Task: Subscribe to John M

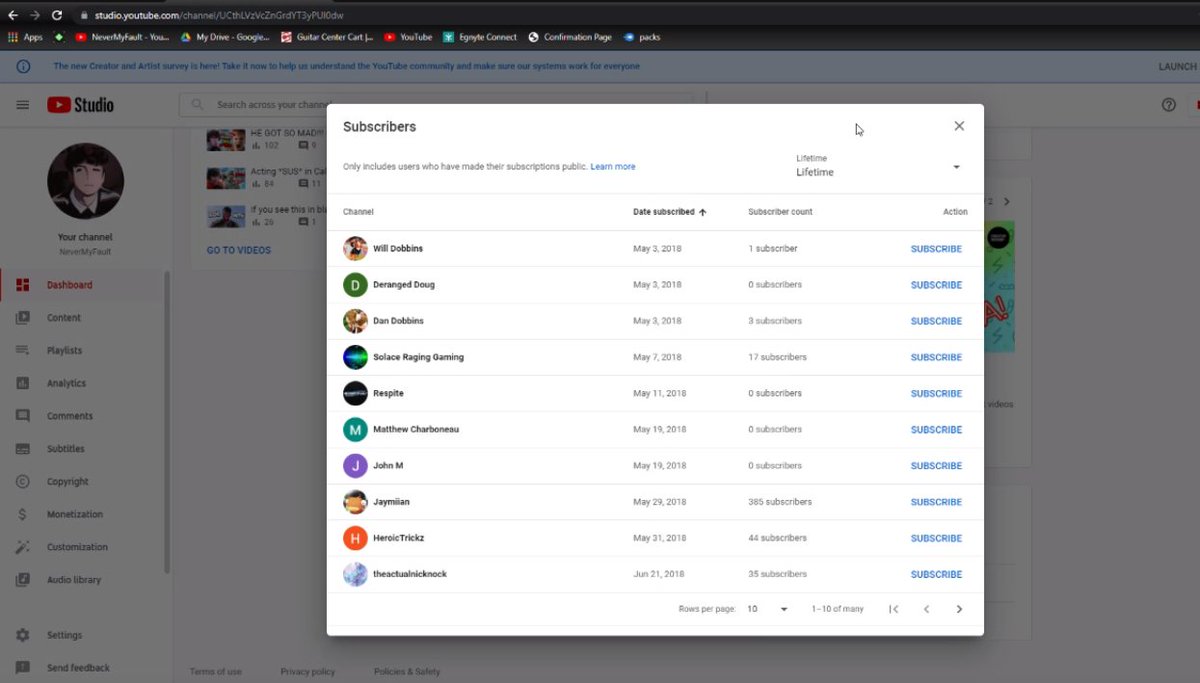Action: coord(936,466)
